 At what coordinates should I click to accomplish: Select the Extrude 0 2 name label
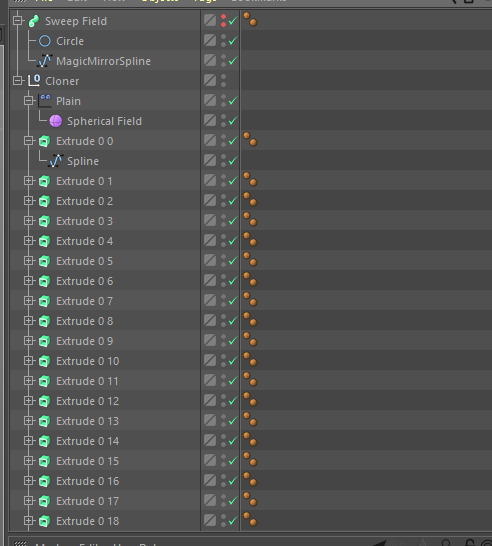[x=85, y=201]
